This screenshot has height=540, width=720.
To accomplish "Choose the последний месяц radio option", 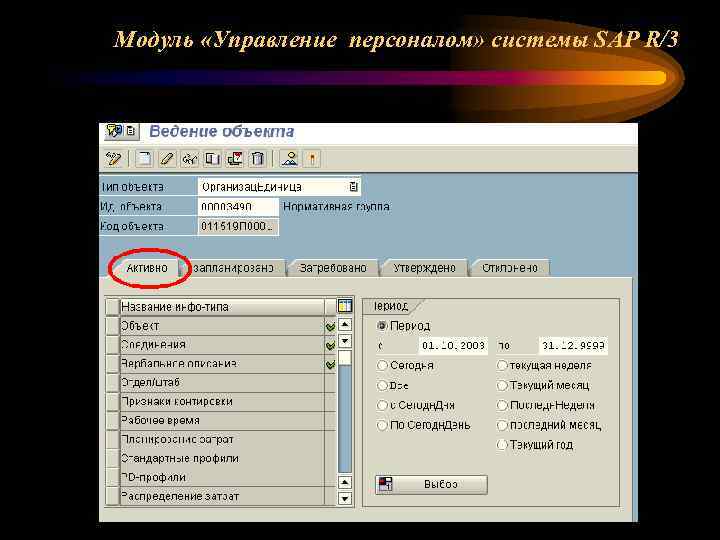I will 501,425.
